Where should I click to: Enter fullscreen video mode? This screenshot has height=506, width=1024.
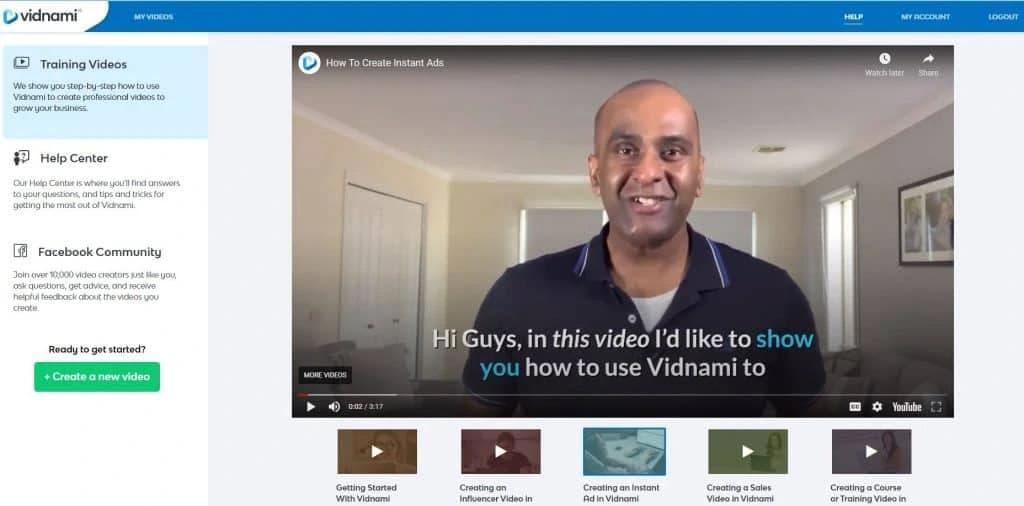tap(937, 407)
